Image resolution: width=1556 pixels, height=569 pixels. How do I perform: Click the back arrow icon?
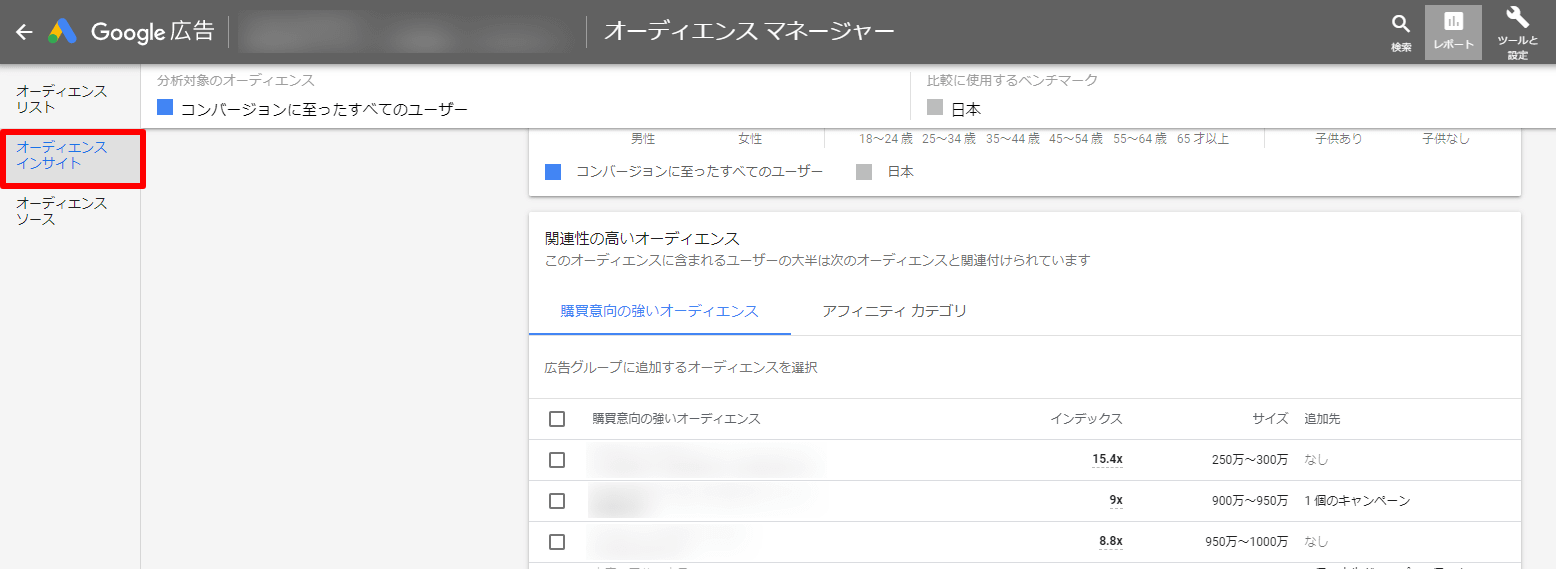pos(24,32)
